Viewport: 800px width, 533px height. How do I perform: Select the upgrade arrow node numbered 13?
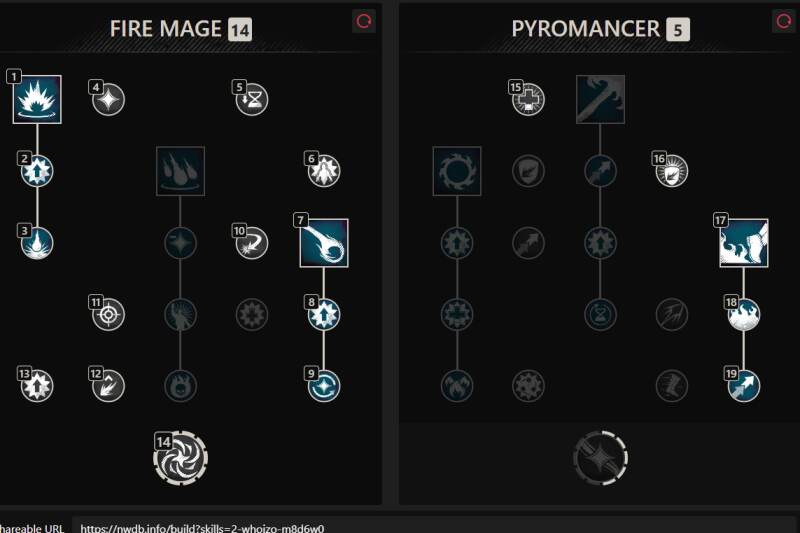click(x=37, y=386)
